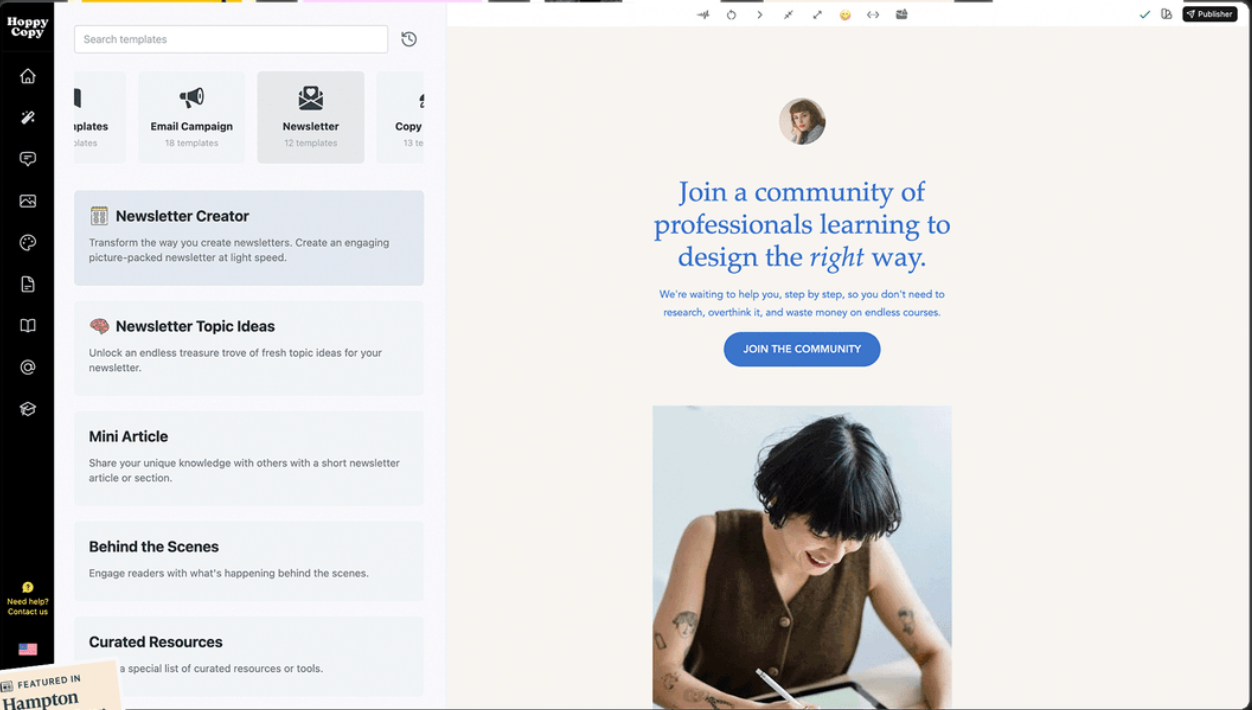
Task: Open the Newsletter Topic Ideas template
Action: pos(249,348)
